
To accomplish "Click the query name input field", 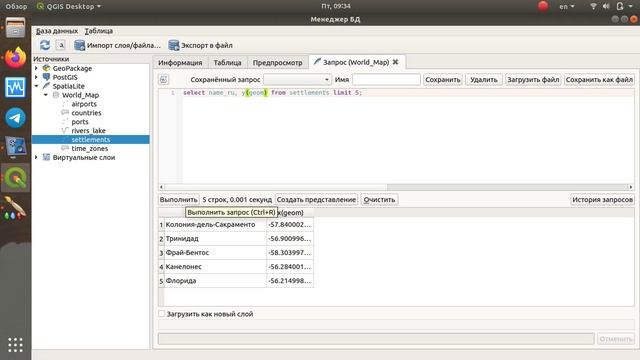I will tap(386, 80).
